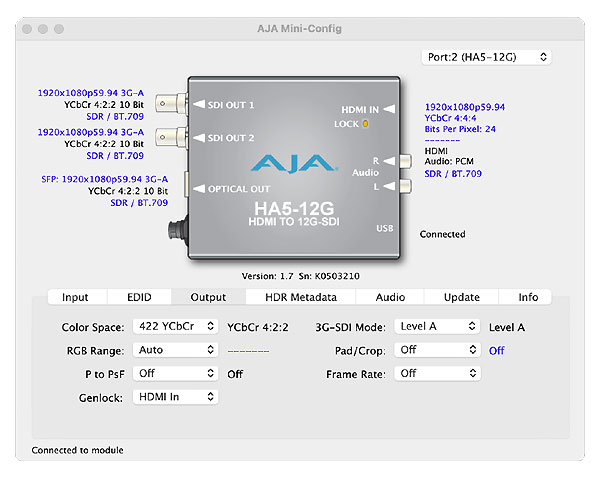Switch to the Audio tab
This screenshot has height=478, width=600.
[x=390, y=297]
